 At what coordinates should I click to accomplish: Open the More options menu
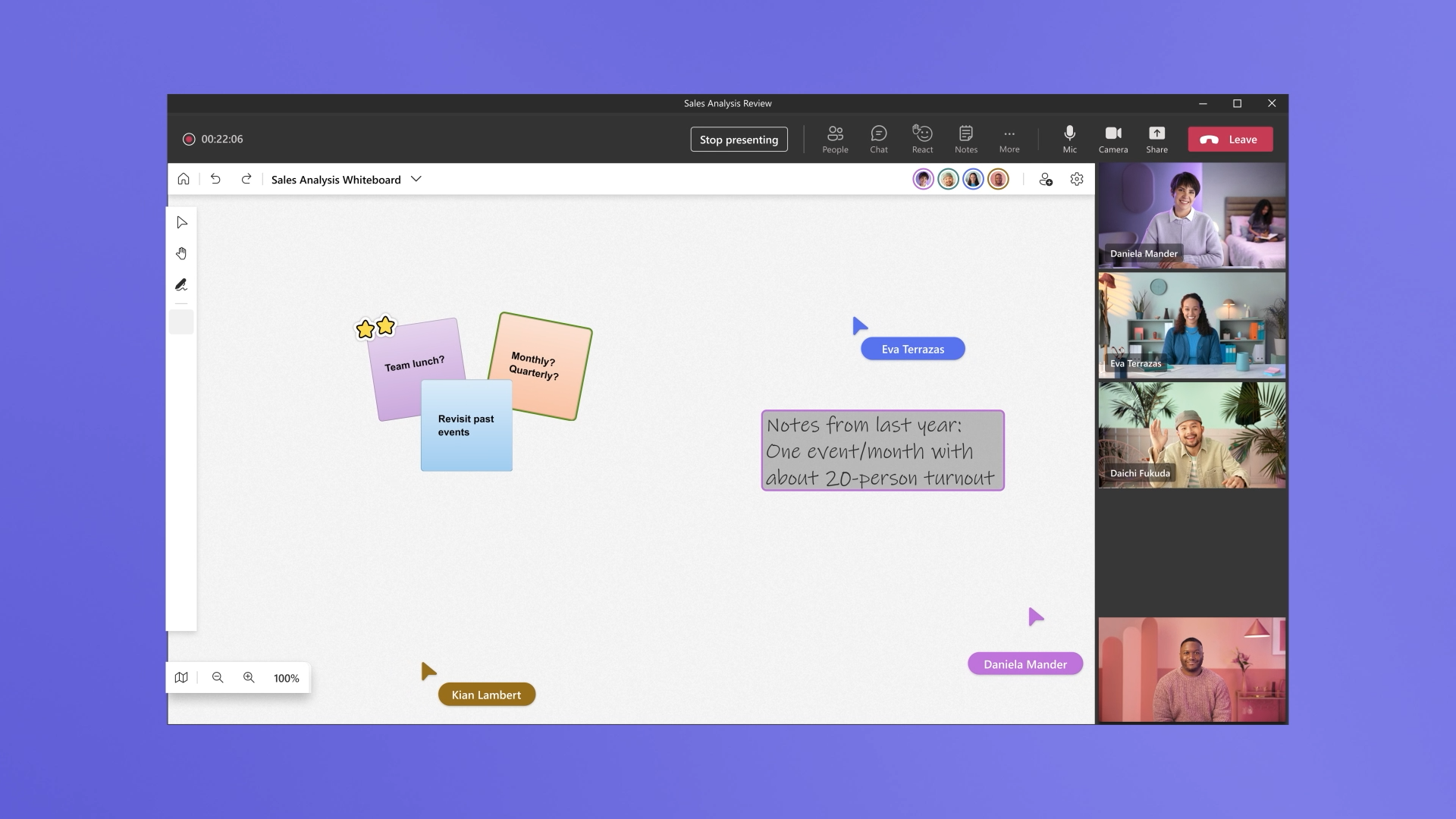1009,140
